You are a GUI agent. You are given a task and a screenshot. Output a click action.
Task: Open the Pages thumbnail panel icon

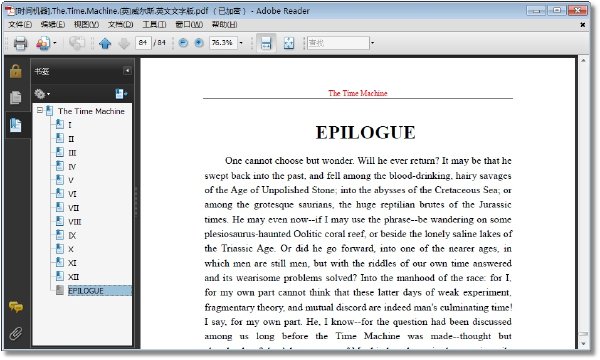coord(16,98)
